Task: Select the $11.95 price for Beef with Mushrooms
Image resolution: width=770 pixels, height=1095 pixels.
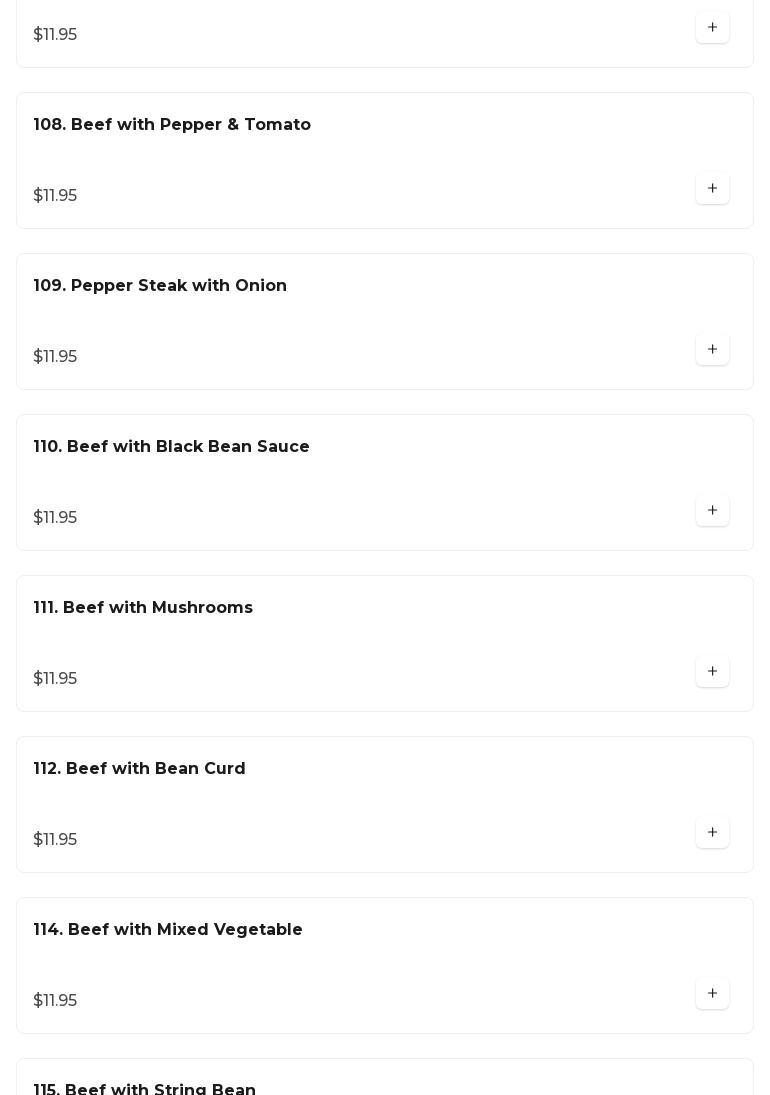Action: click(x=55, y=679)
